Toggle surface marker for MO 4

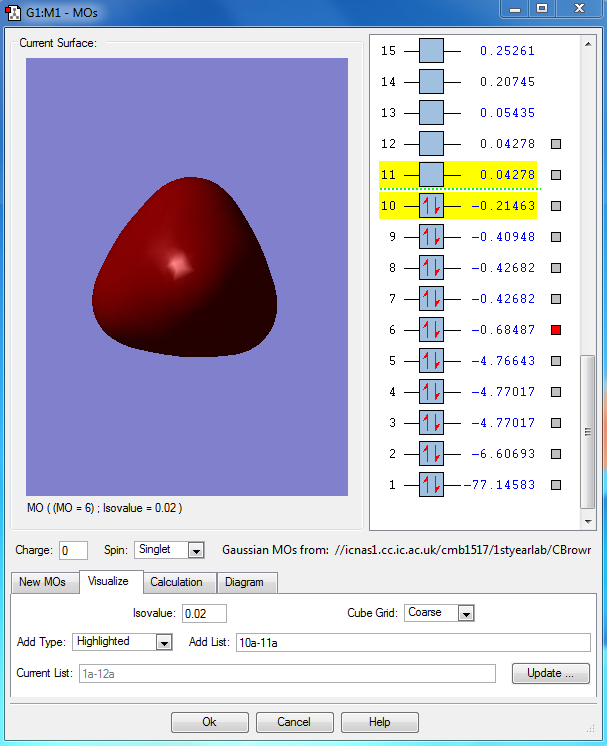point(556,392)
